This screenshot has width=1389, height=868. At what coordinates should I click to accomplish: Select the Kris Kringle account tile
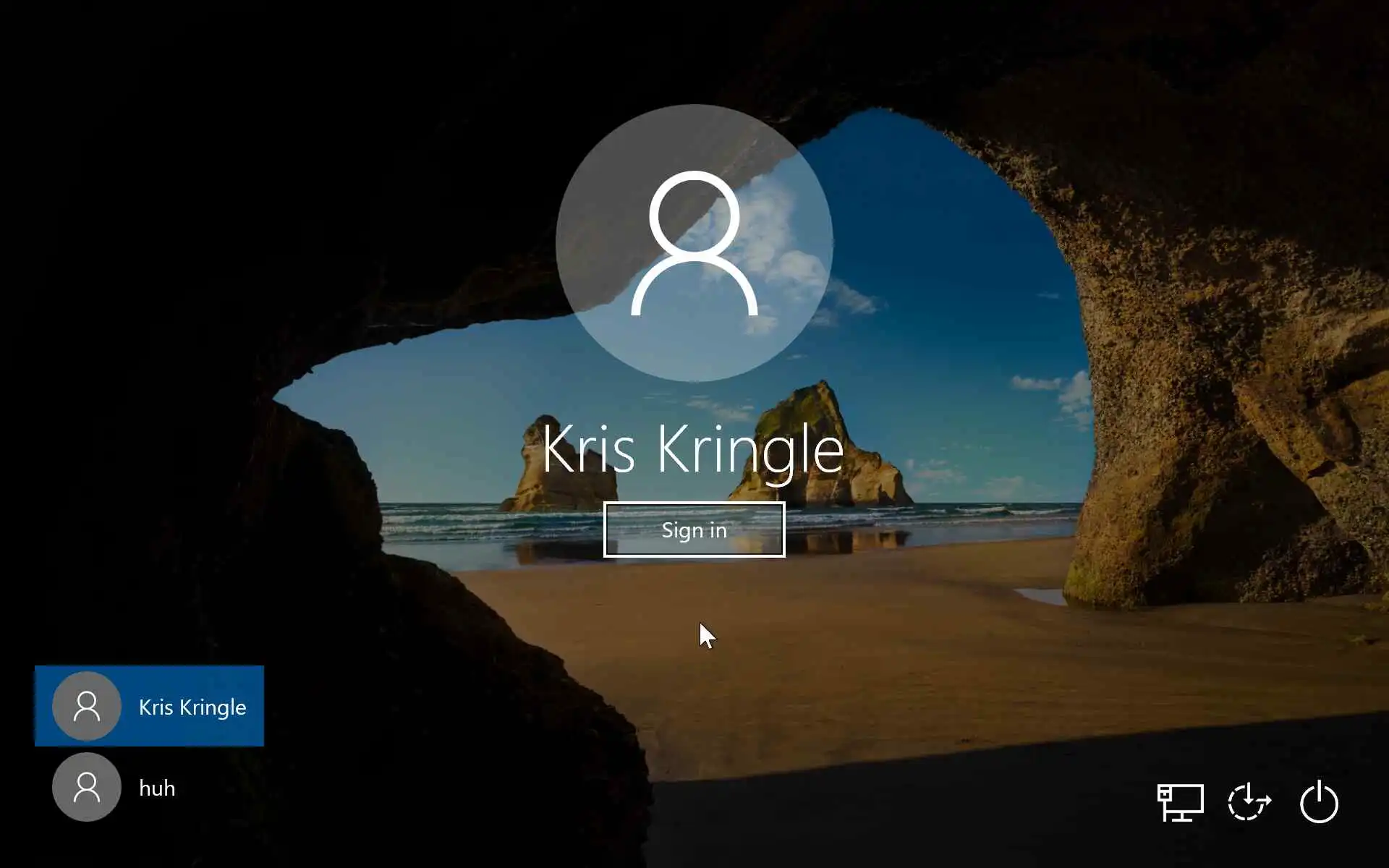point(149,706)
